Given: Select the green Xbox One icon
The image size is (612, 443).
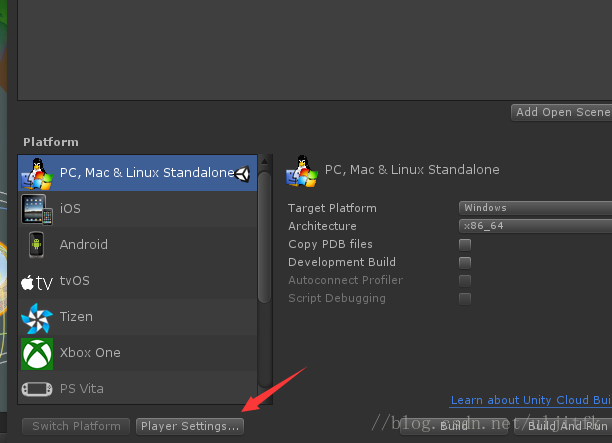Looking at the screenshot, I should tap(37, 354).
